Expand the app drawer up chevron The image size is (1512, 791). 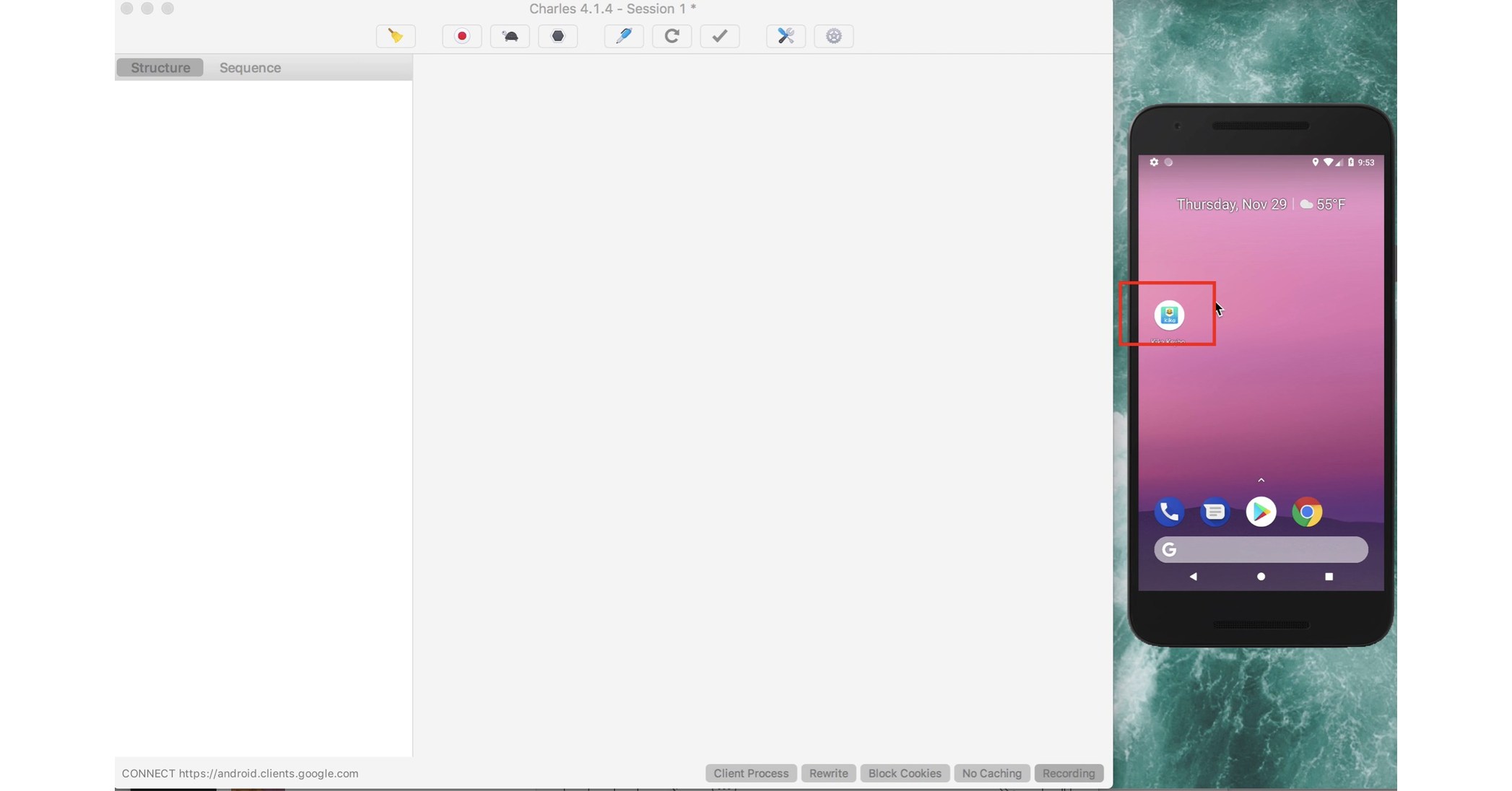(1261, 480)
